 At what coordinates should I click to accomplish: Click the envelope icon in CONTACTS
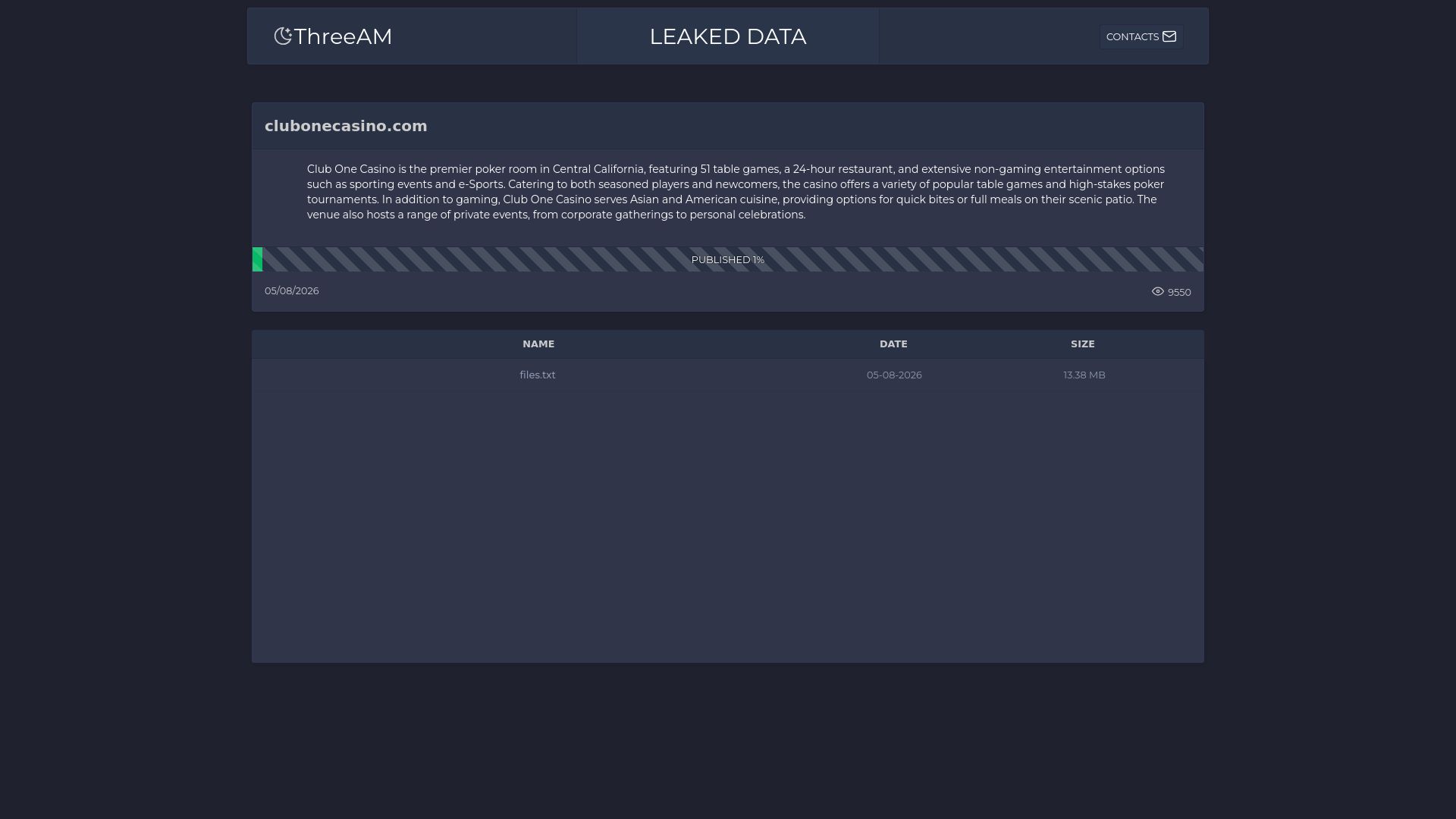click(x=1169, y=36)
